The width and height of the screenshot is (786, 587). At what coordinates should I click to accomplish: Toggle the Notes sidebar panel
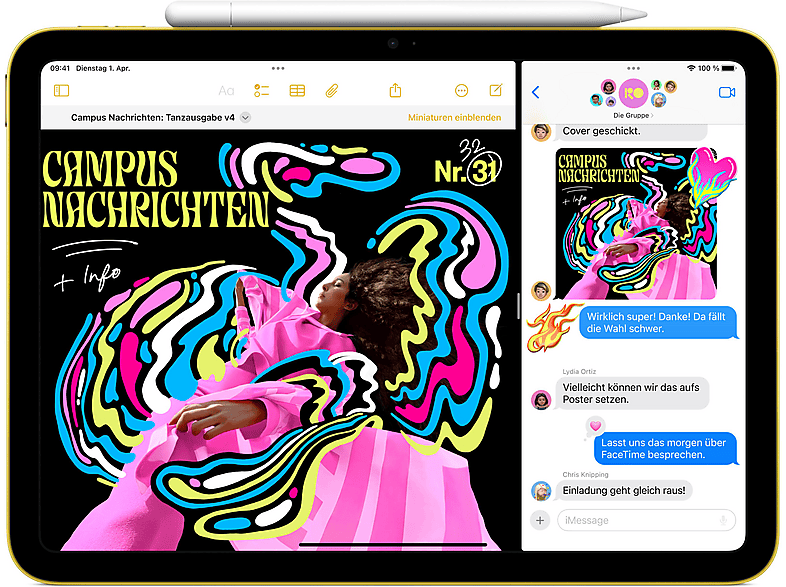click(62, 91)
